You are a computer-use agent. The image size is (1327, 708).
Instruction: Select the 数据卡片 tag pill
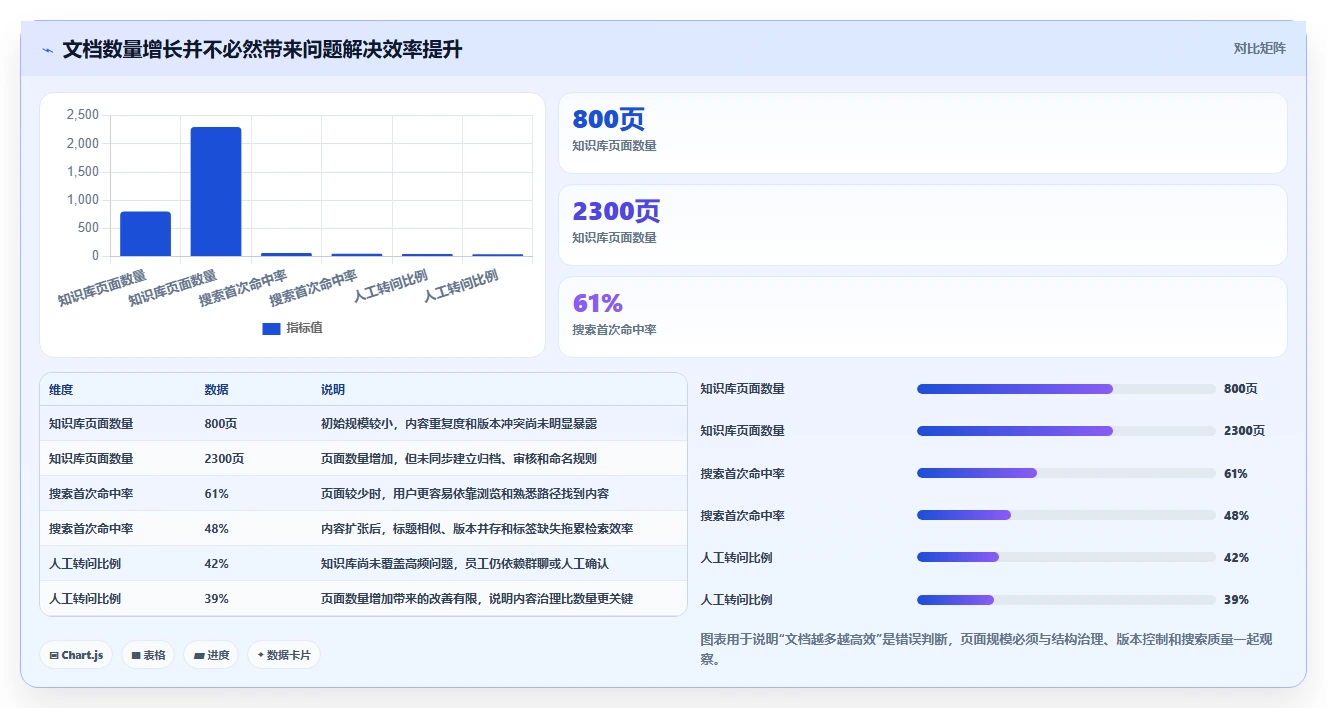(x=284, y=655)
